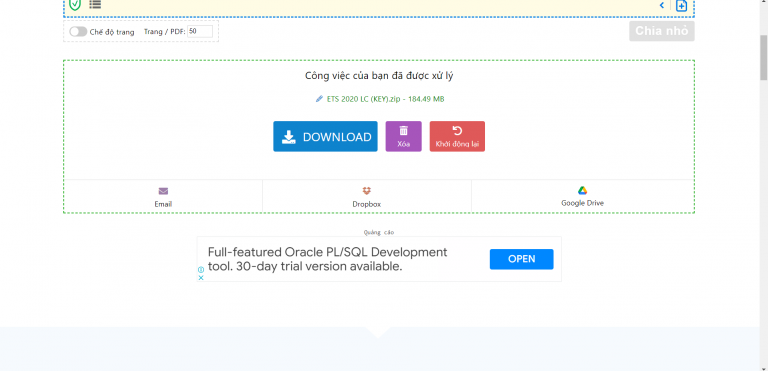
Task: Restart job with Khởi động lại button
Action: (x=457, y=136)
